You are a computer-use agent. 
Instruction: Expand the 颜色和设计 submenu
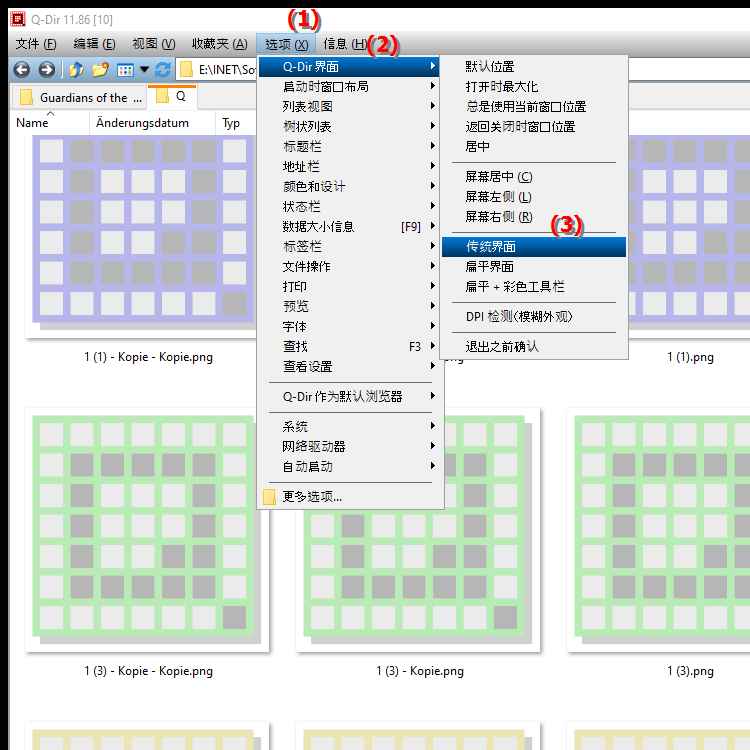[x=348, y=187]
